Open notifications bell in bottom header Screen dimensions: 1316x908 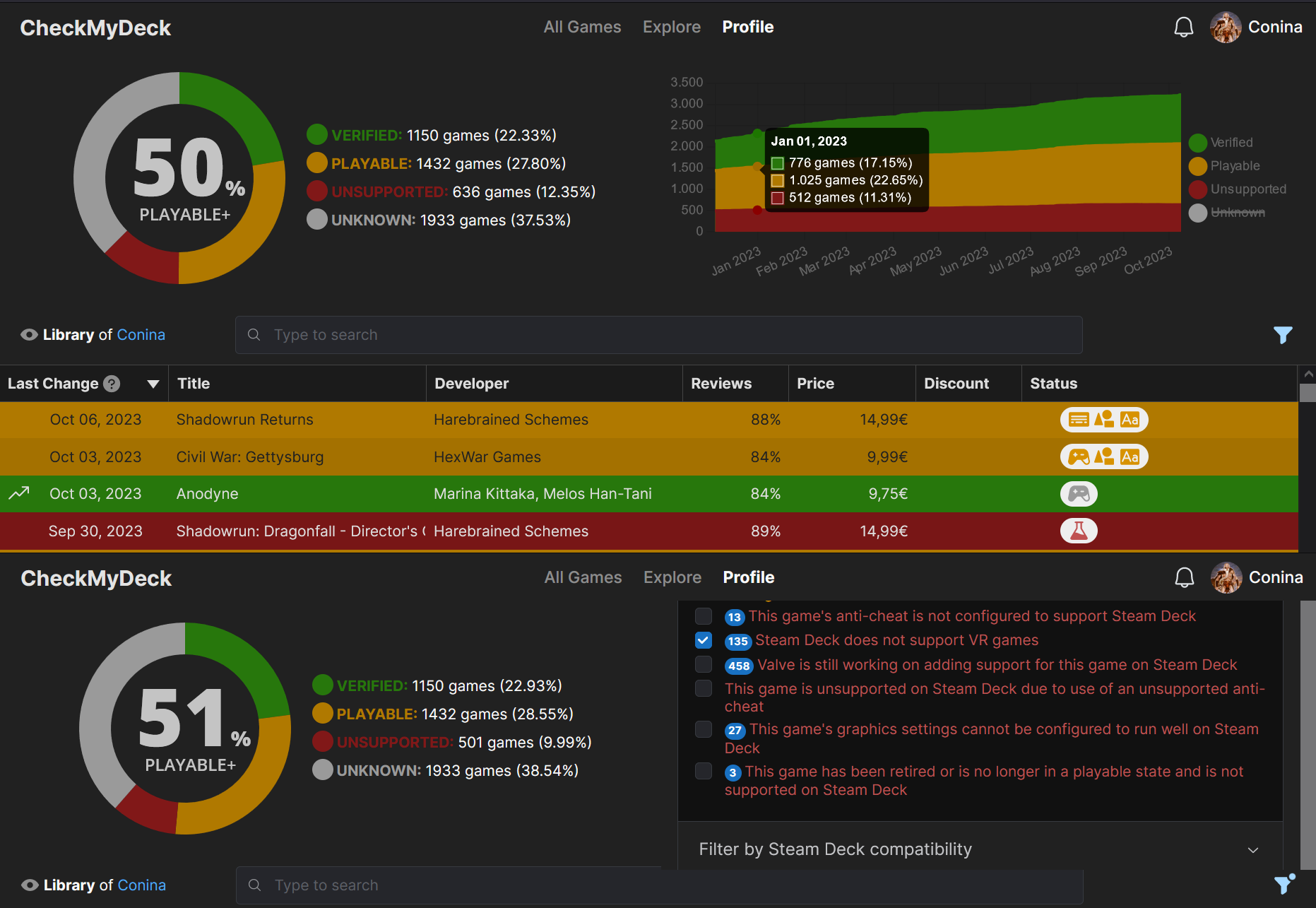(x=1185, y=578)
